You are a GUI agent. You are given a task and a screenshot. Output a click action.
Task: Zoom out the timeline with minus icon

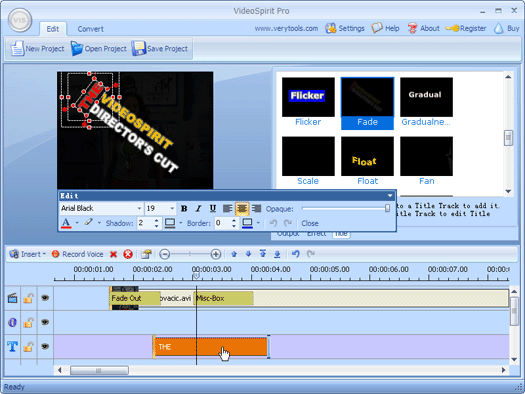coord(164,254)
